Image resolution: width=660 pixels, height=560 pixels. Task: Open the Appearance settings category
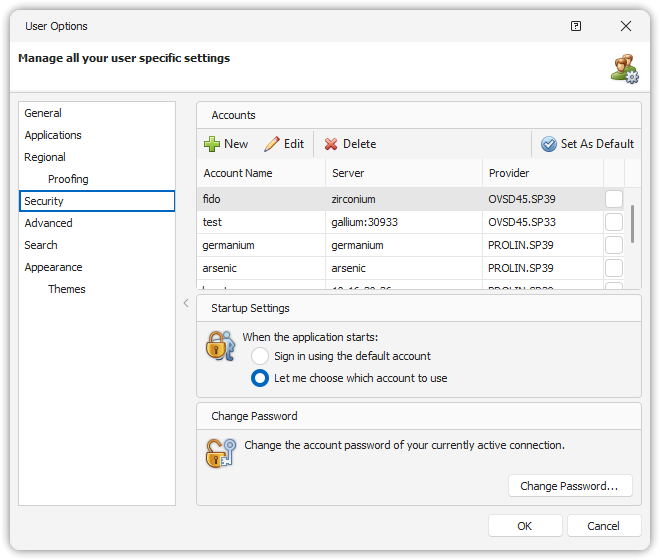point(54,267)
